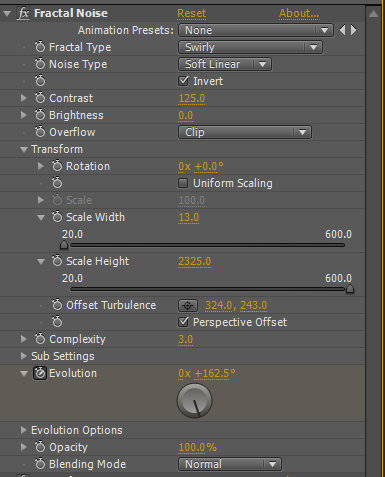This screenshot has height=477, width=385.
Task: Click the Offset Turbulence crosshair point picker
Action: [188, 305]
